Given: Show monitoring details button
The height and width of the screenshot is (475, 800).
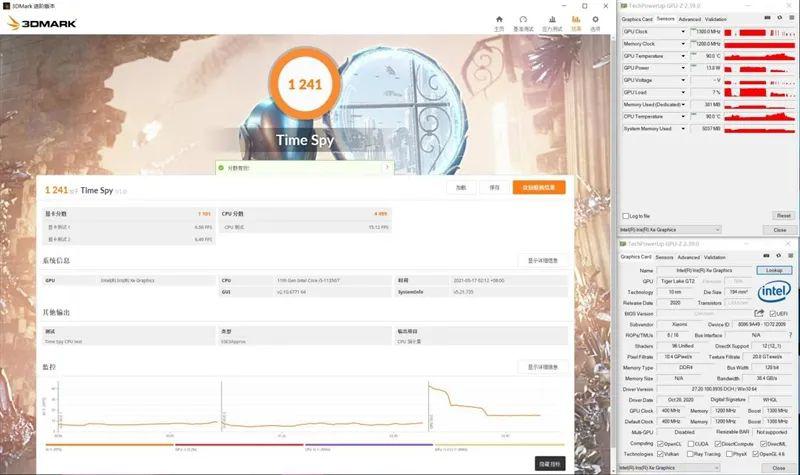Looking at the screenshot, I should click(542, 367).
